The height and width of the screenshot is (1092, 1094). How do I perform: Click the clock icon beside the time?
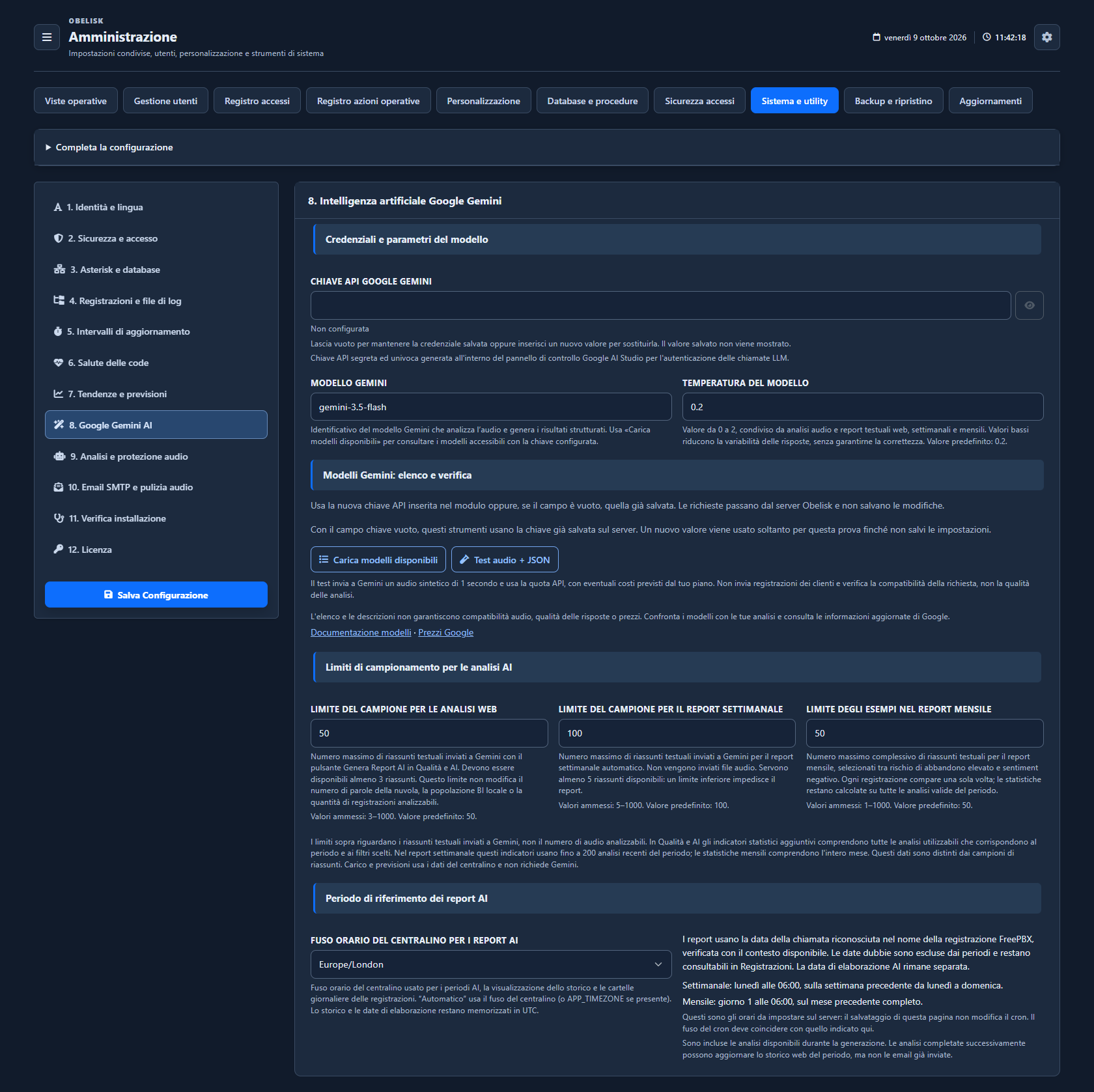[x=987, y=37]
